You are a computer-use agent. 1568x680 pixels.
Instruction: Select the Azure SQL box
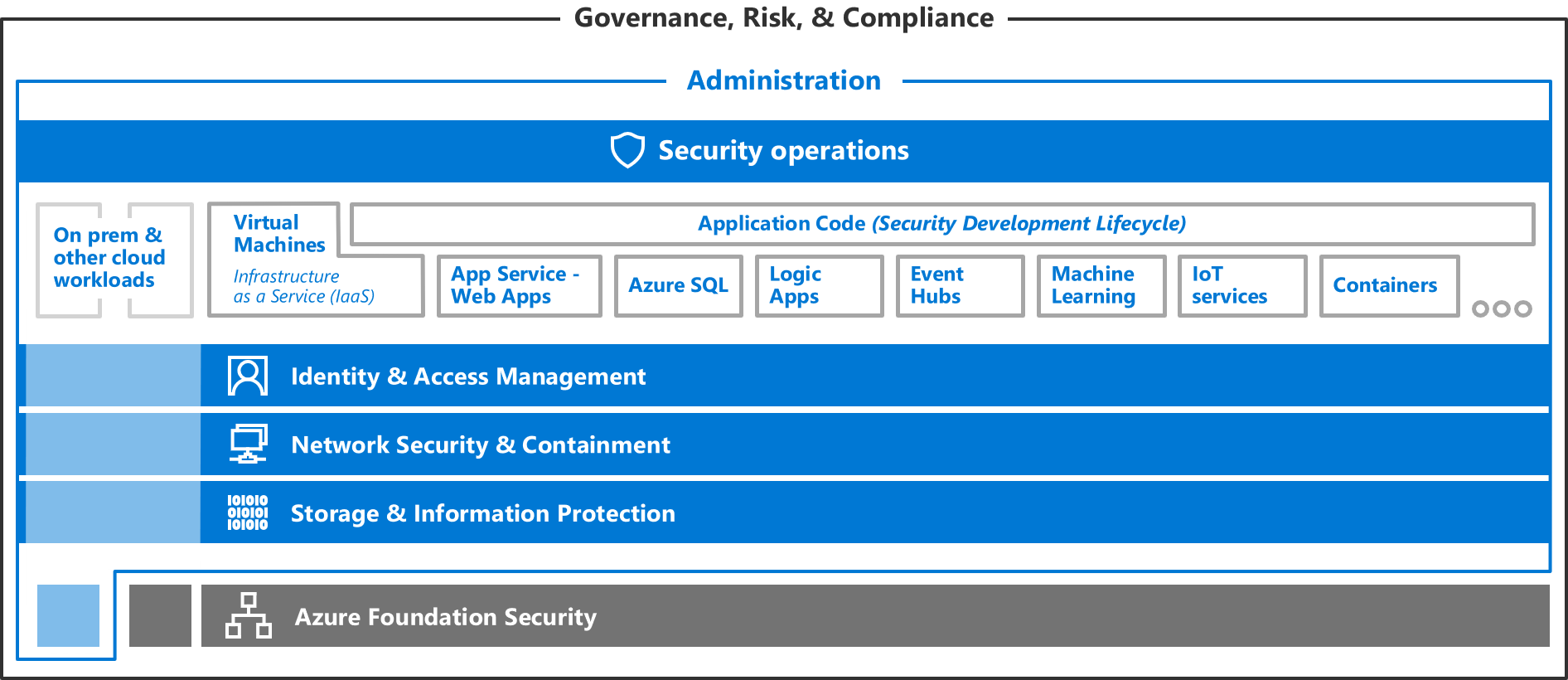tap(678, 285)
